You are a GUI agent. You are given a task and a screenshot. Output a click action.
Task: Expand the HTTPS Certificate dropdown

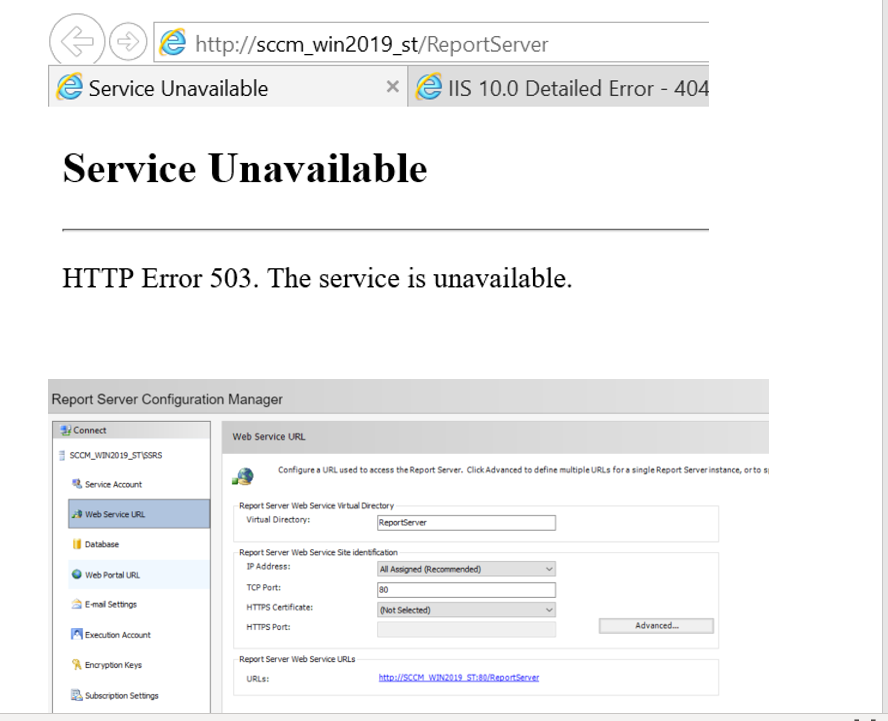tap(550, 609)
